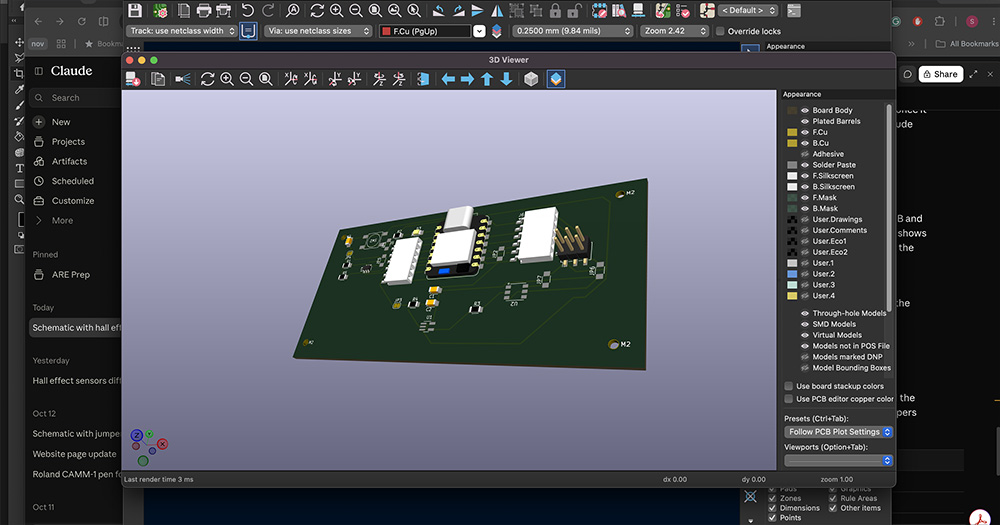Viewport: 1000px width, 525px height.
Task: Go back in the browser window
Action: point(38,21)
